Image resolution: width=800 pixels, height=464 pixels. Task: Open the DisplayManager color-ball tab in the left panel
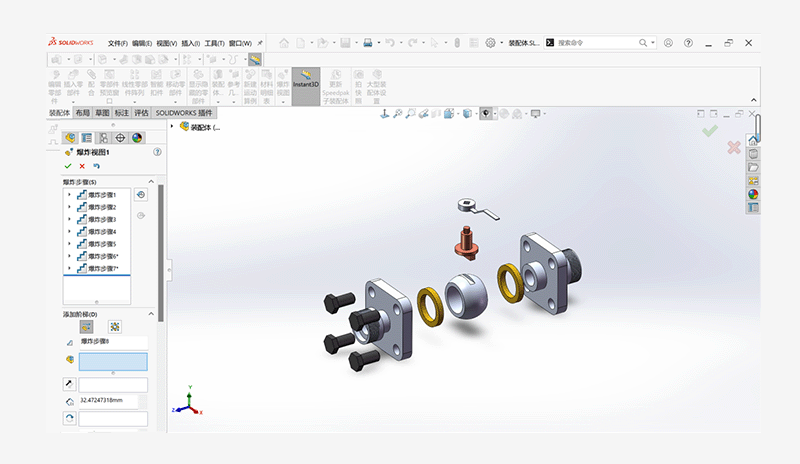coord(137,138)
